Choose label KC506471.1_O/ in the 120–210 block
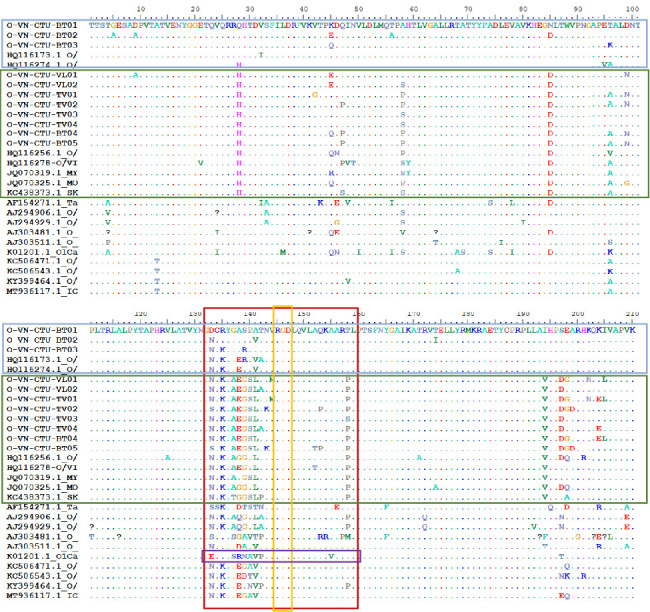The height and width of the screenshot is (612, 650). (x=42, y=566)
